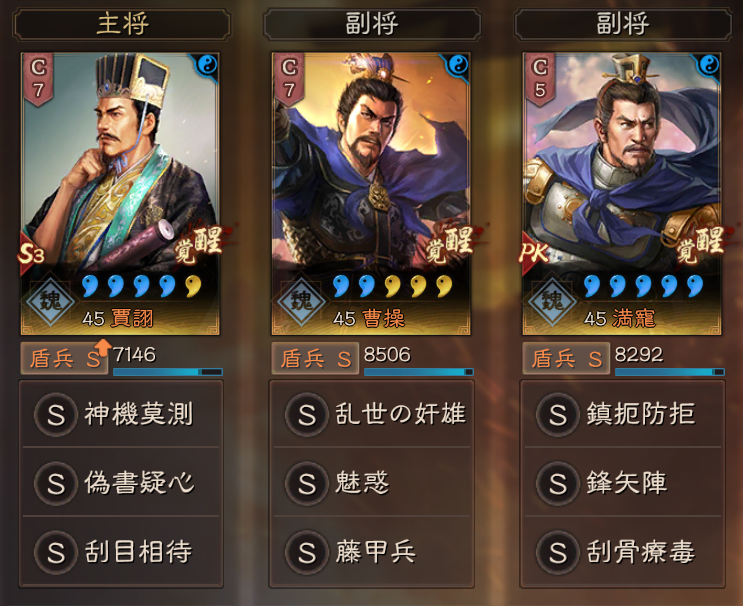Tap the 魏 faction emblem on 満寵's card
The image size is (743, 606).
click(553, 301)
